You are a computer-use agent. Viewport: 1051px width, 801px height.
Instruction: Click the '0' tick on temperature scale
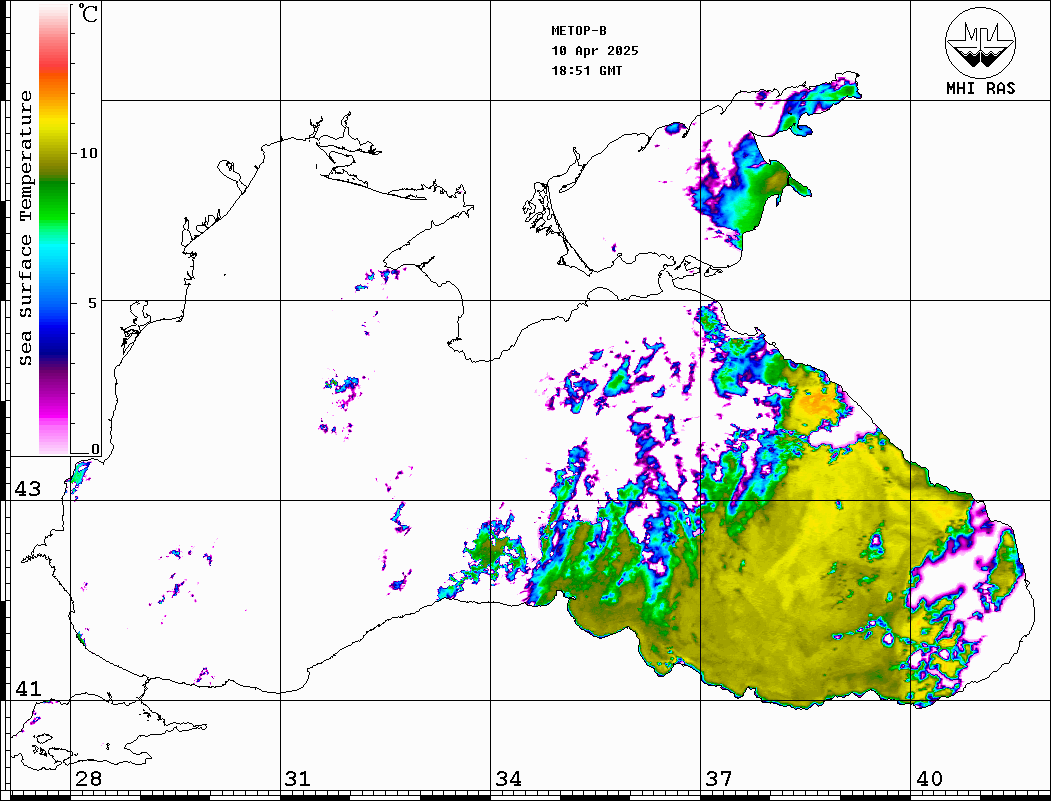click(x=95, y=449)
